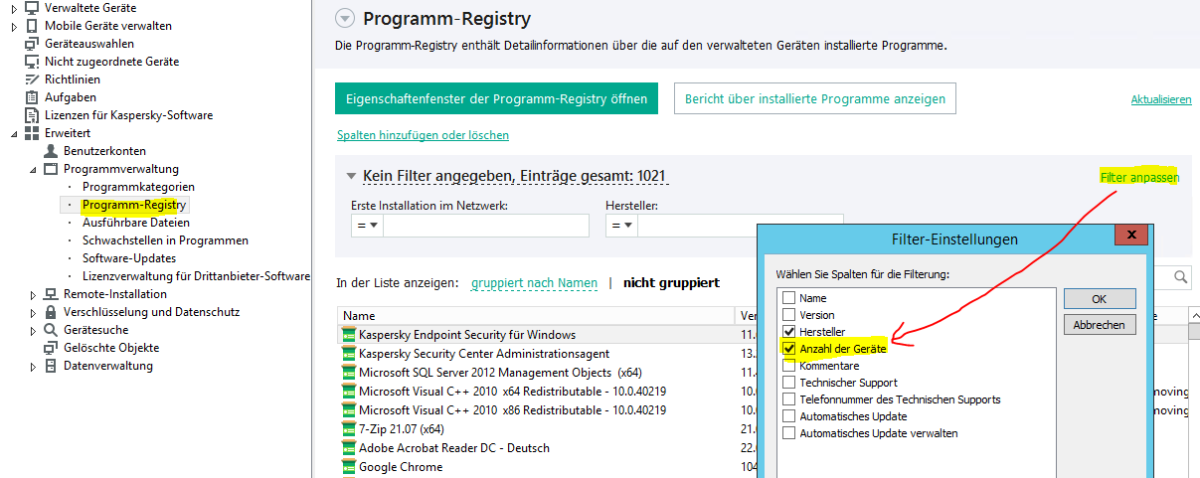
Task: Open Eigenschaftenfenster der Programm-Registry
Action: (x=496, y=99)
